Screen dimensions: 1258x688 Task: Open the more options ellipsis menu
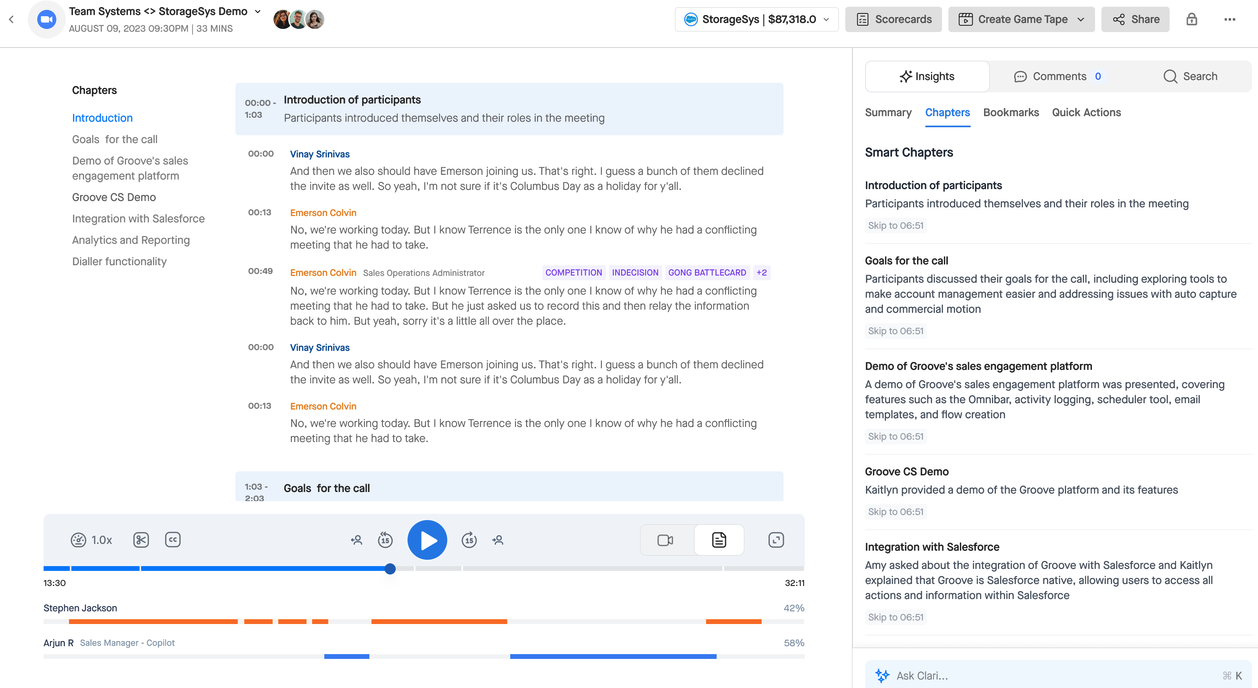click(x=1230, y=19)
